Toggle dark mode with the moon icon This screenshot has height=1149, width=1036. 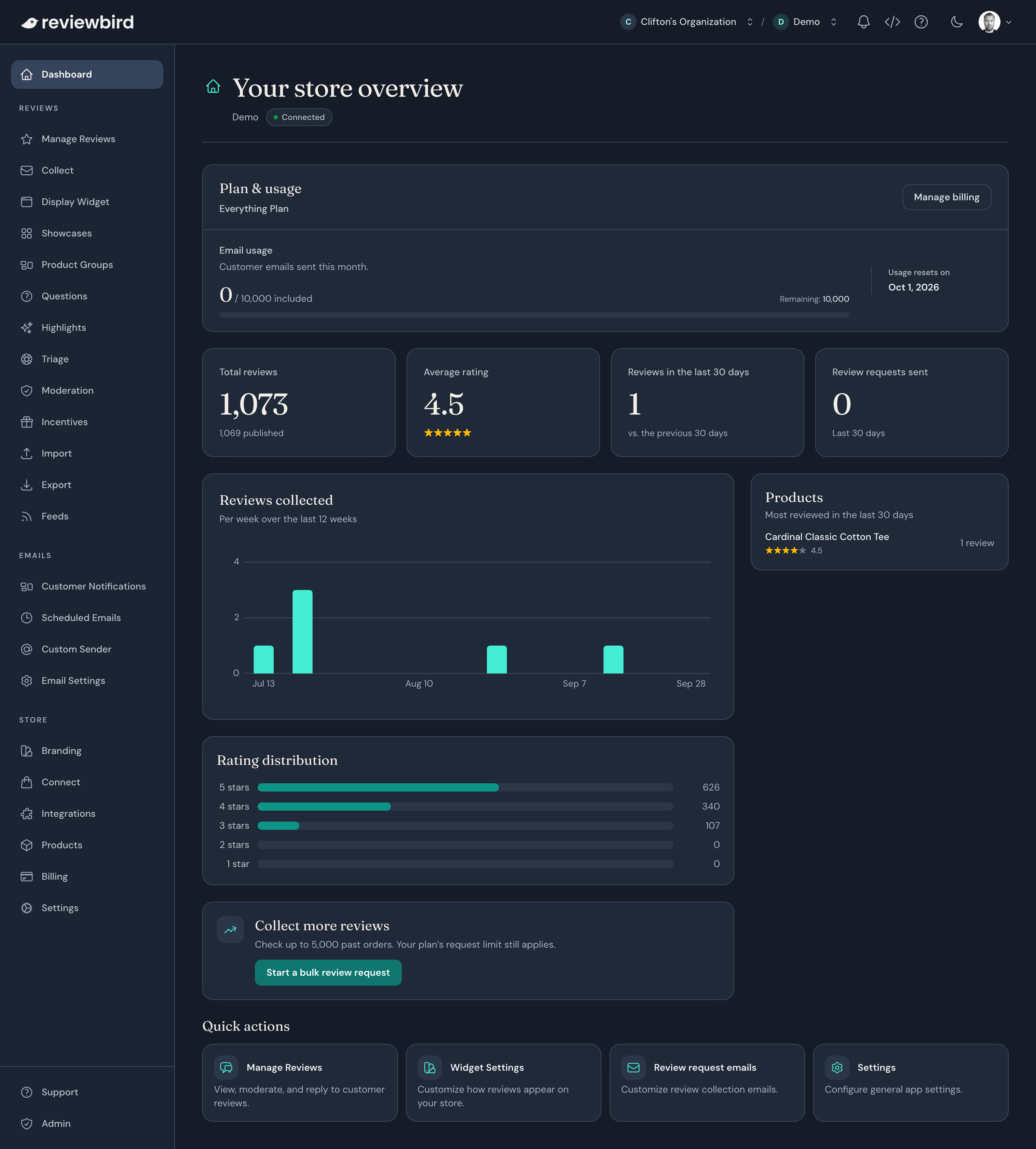click(x=957, y=22)
